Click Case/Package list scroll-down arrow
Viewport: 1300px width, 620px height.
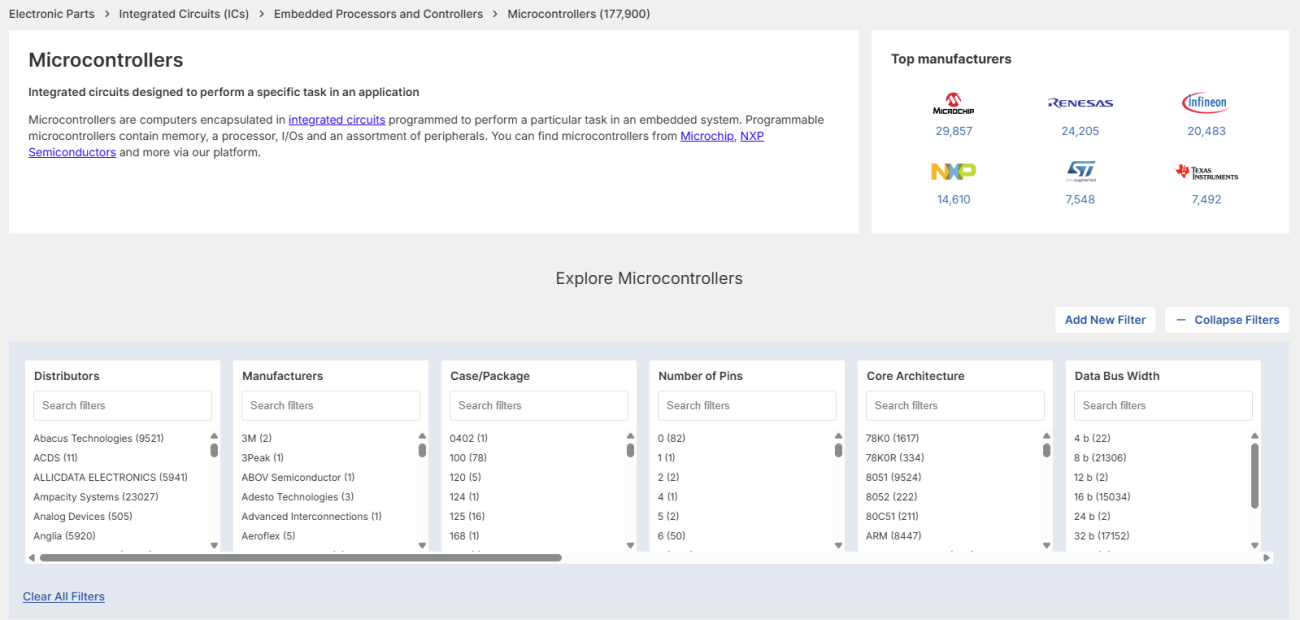[630, 546]
